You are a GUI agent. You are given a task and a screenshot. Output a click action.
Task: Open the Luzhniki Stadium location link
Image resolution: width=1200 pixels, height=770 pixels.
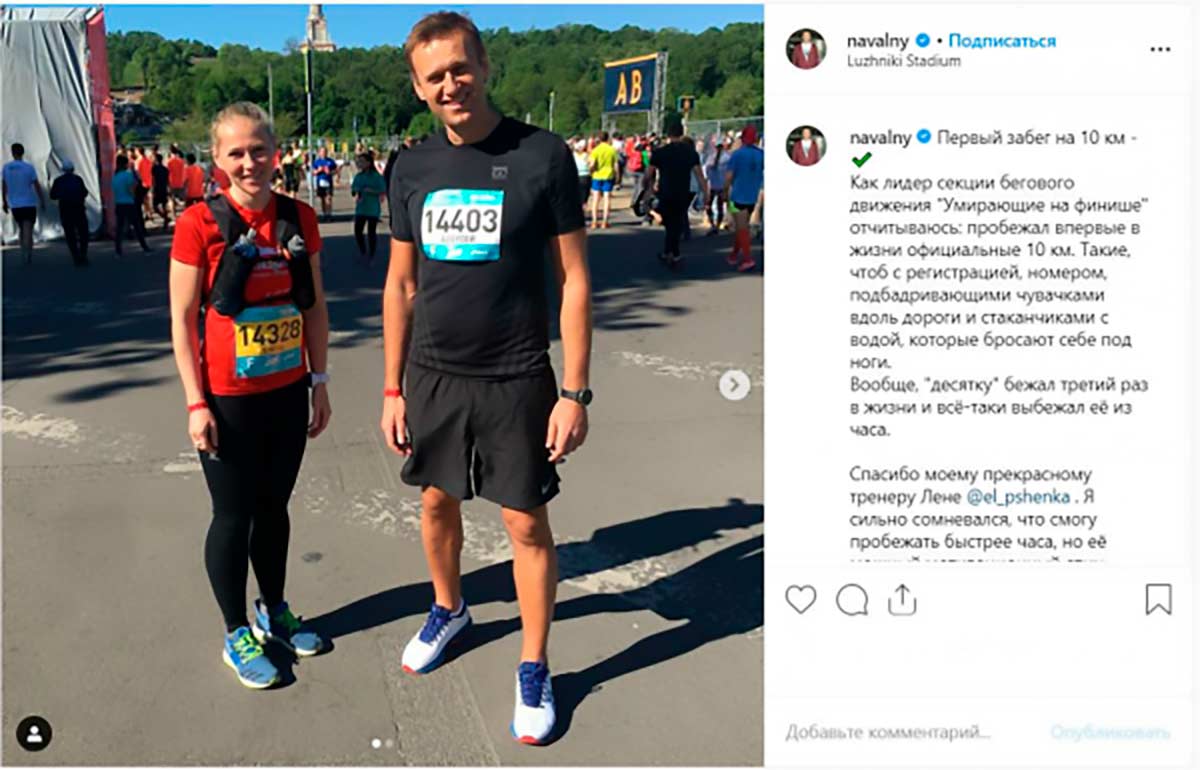click(x=905, y=60)
